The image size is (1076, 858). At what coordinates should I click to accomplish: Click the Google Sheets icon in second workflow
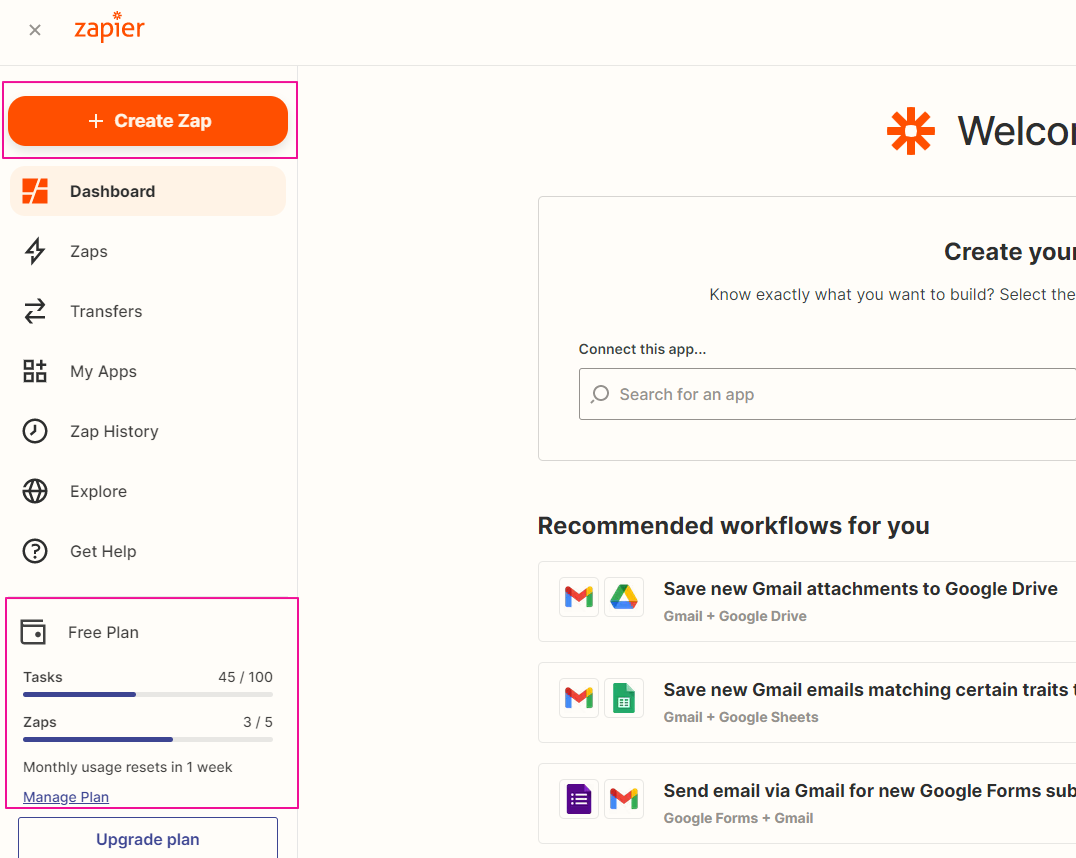tap(624, 698)
